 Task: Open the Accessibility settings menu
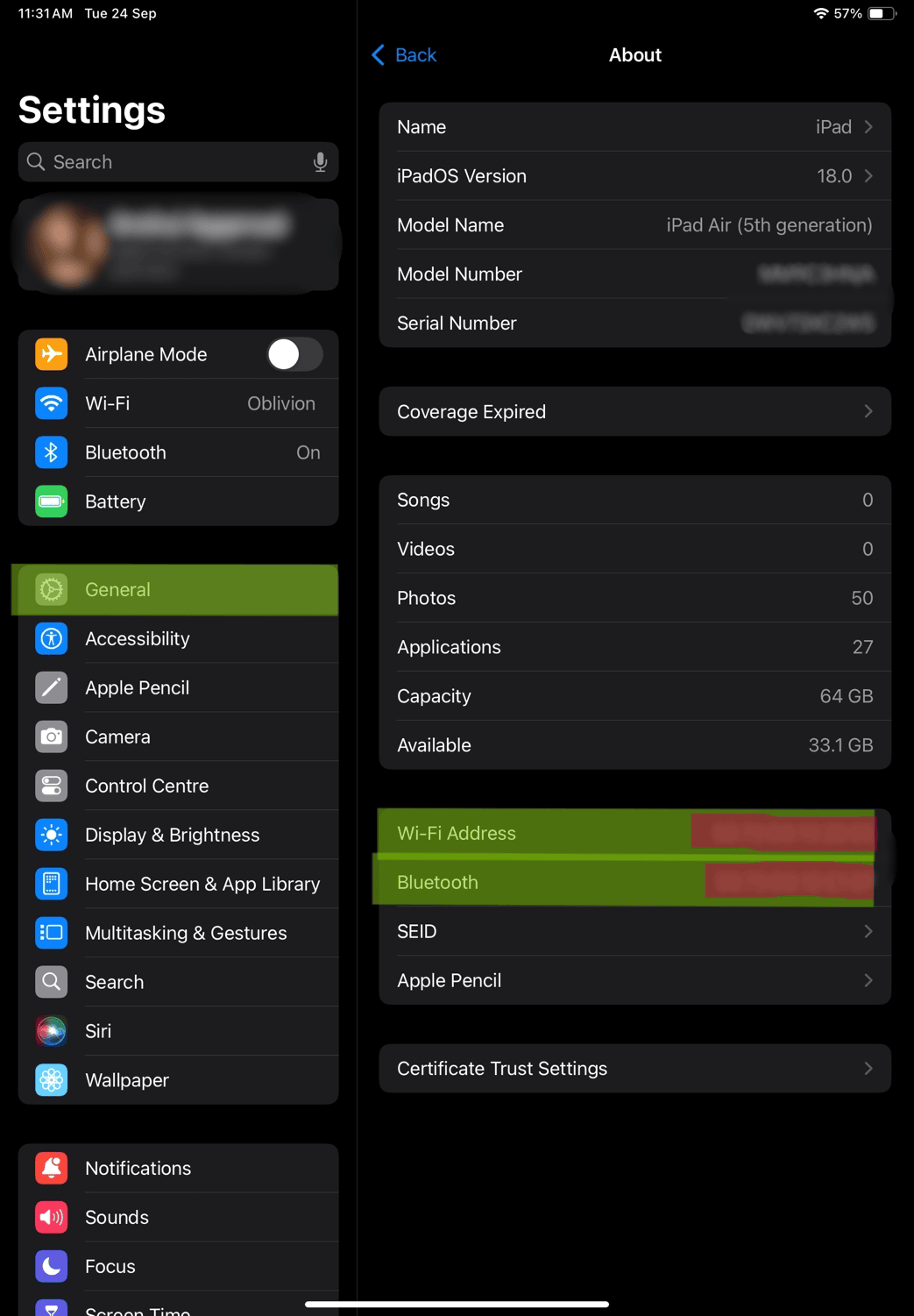tap(178, 638)
